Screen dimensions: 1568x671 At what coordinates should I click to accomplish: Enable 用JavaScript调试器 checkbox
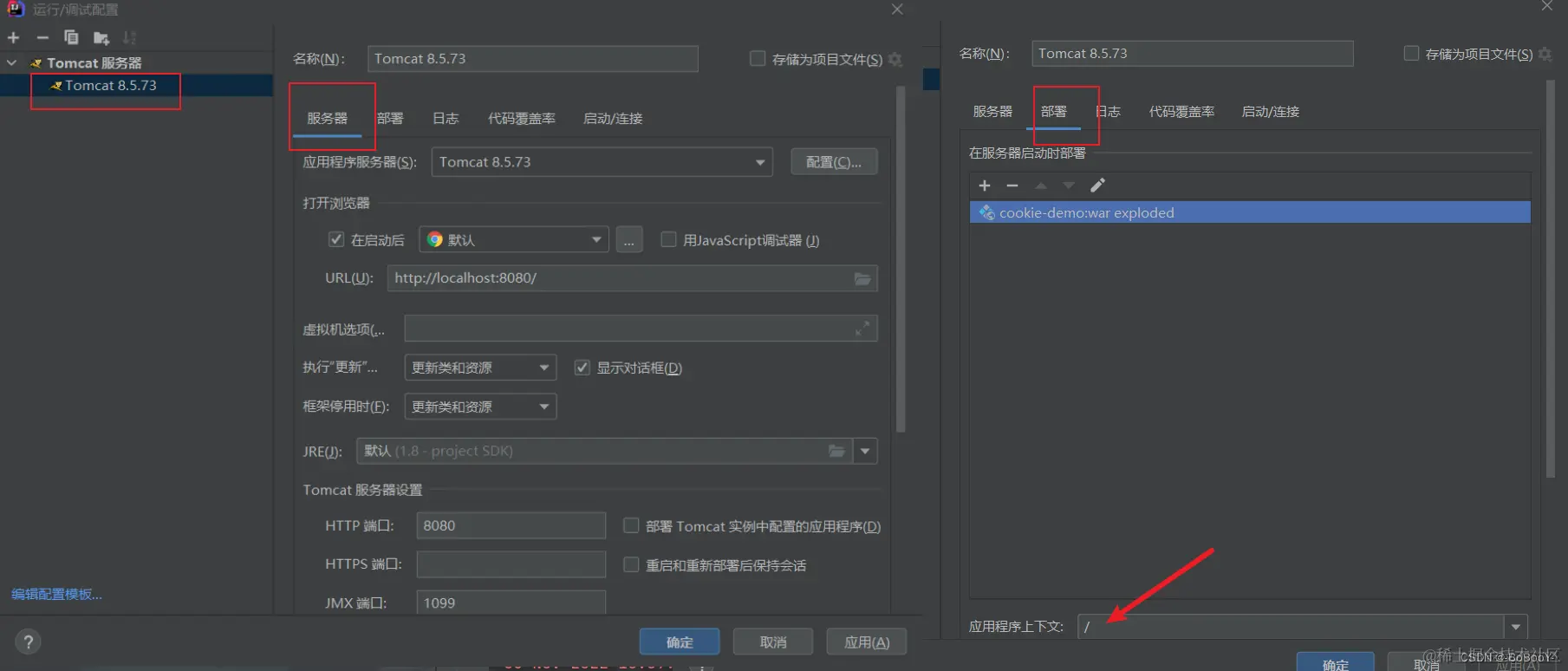pos(668,239)
